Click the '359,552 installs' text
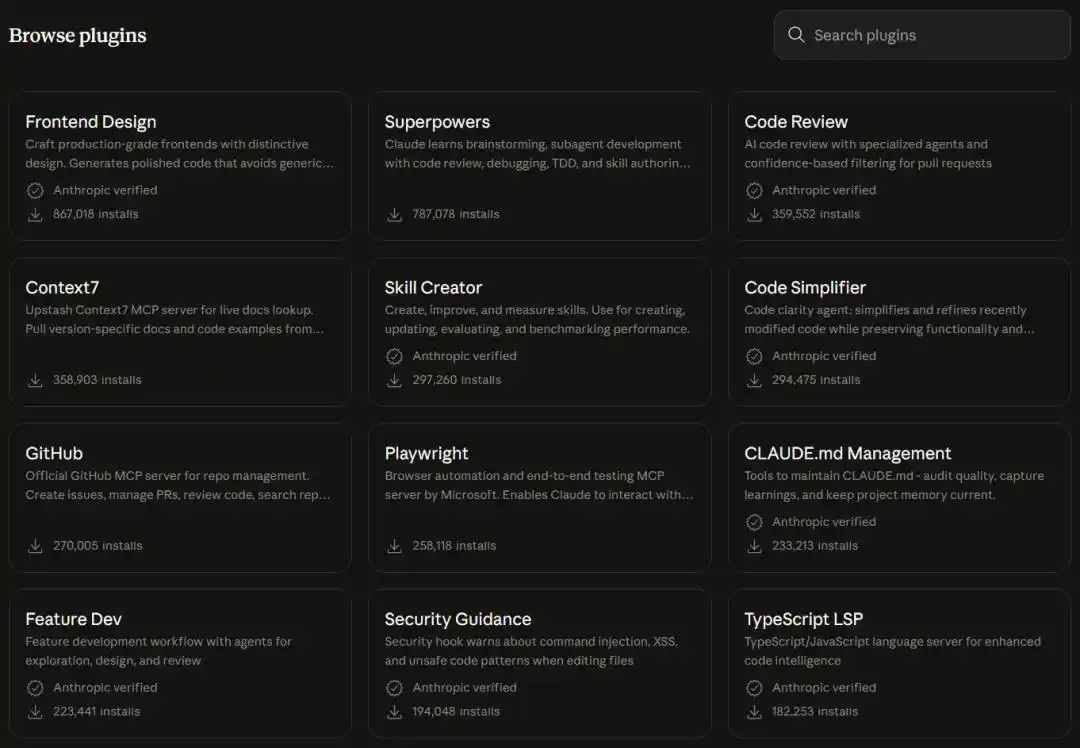Viewport: 1080px width, 748px height. tap(816, 214)
